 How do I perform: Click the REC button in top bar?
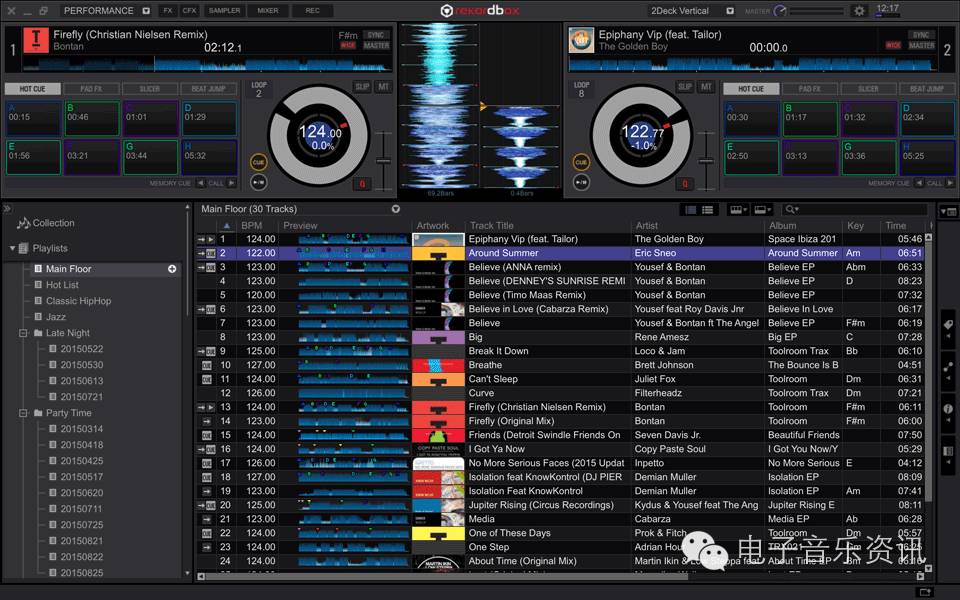point(312,11)
